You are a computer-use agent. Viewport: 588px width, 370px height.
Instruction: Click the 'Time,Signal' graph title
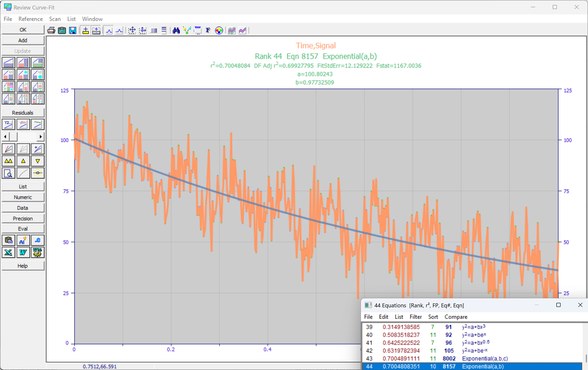[x=316, y=46]
